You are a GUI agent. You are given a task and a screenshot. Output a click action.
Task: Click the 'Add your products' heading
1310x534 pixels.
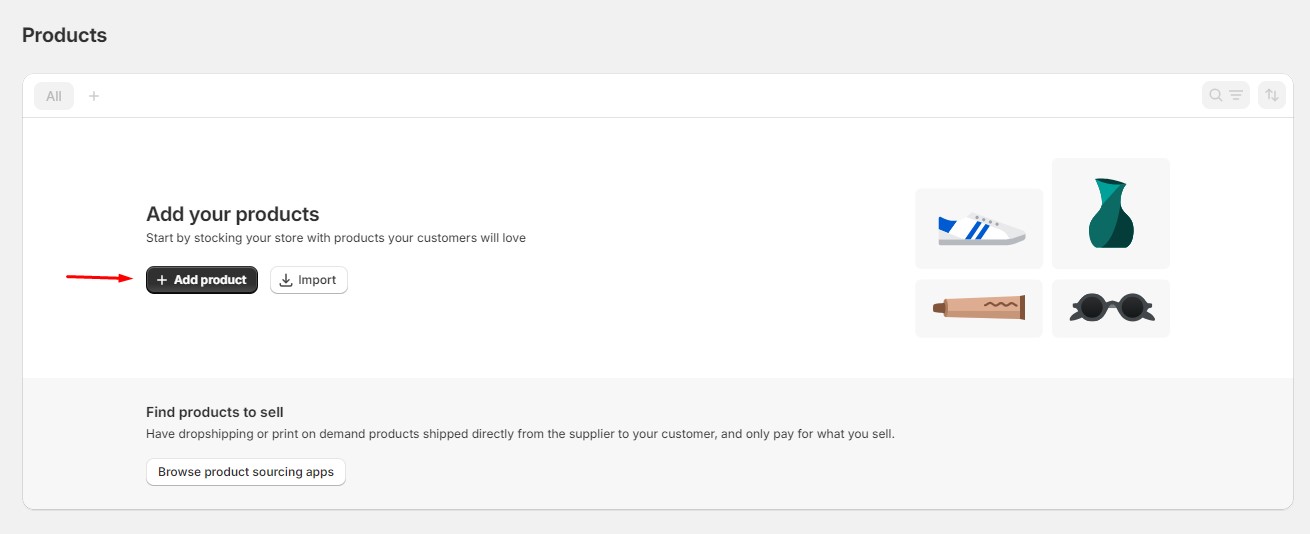point(232,214)
